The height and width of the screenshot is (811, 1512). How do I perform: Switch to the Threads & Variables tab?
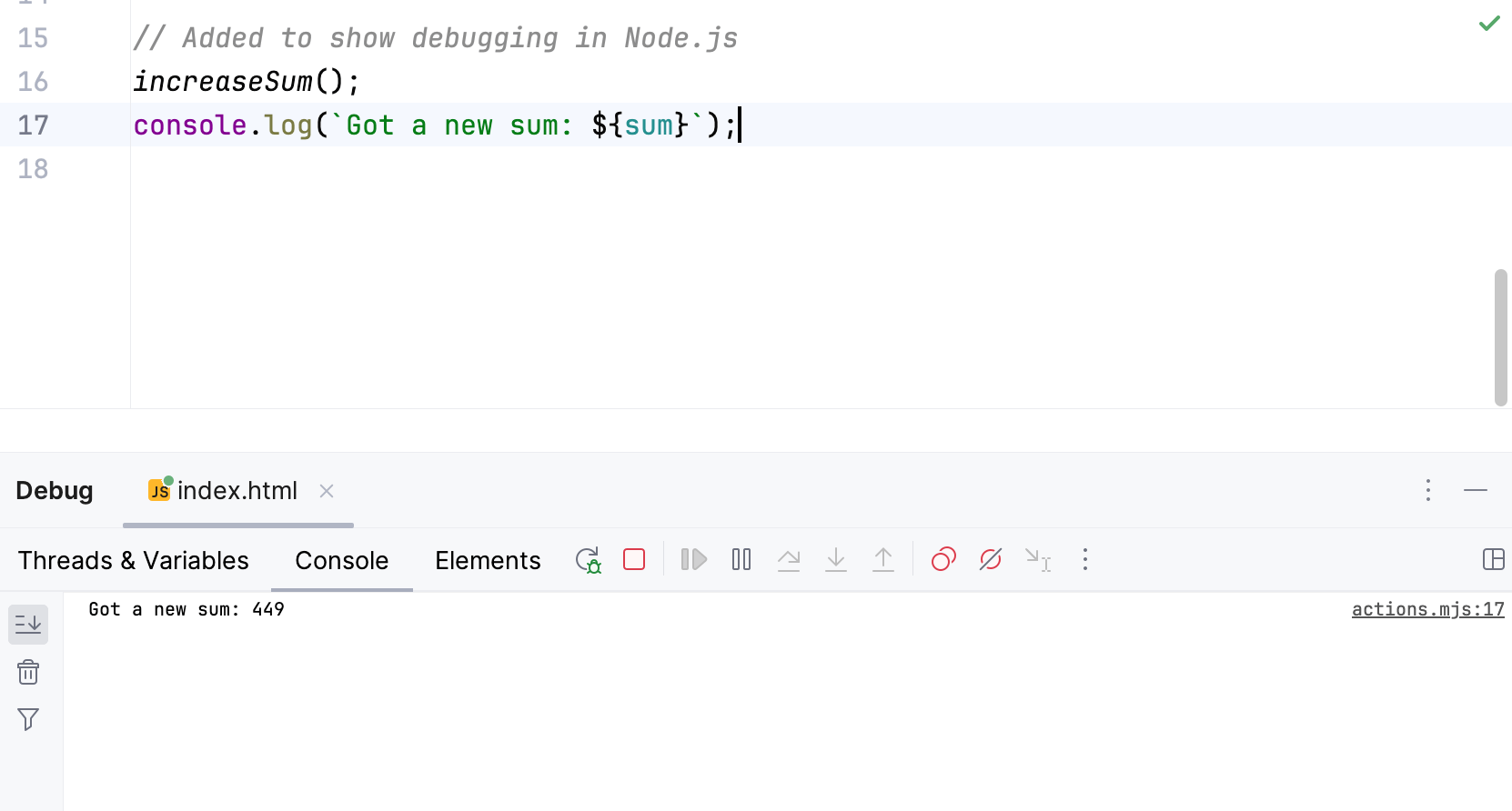click(134, 560)
